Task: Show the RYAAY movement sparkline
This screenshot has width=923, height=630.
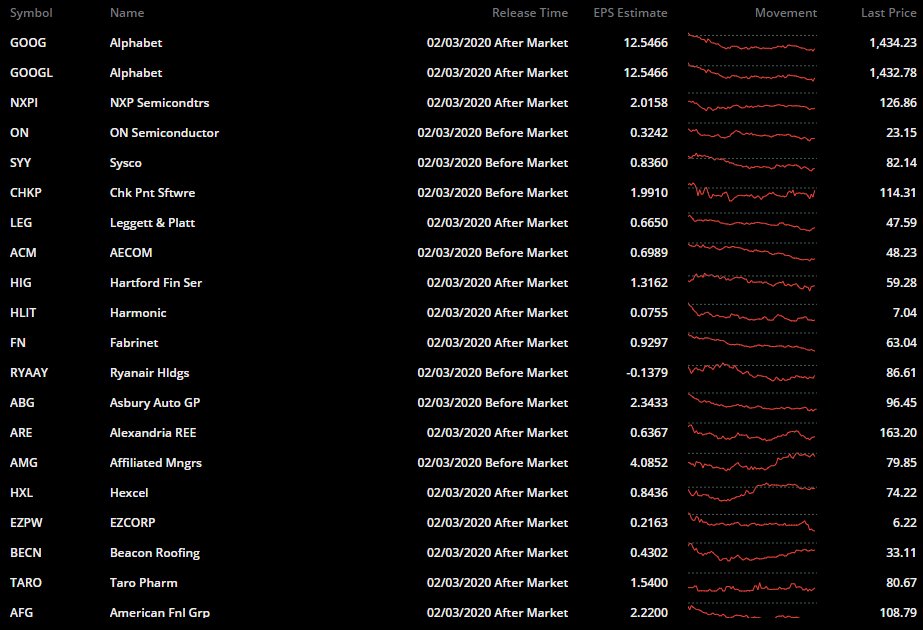Action: (x=752, y=373)
